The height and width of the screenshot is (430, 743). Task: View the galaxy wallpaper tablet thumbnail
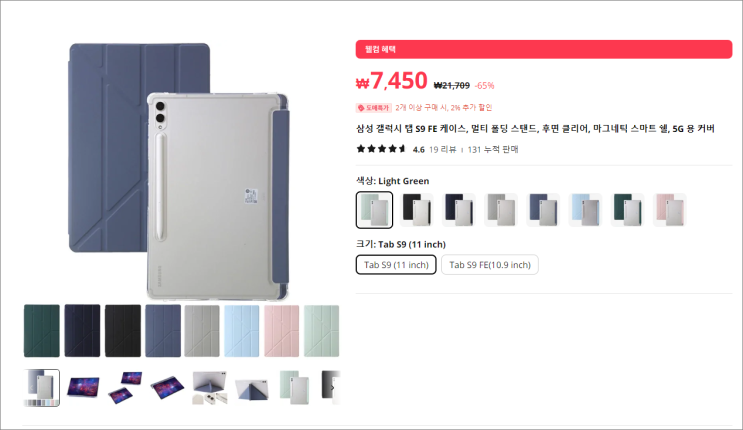tap(83, 388)
